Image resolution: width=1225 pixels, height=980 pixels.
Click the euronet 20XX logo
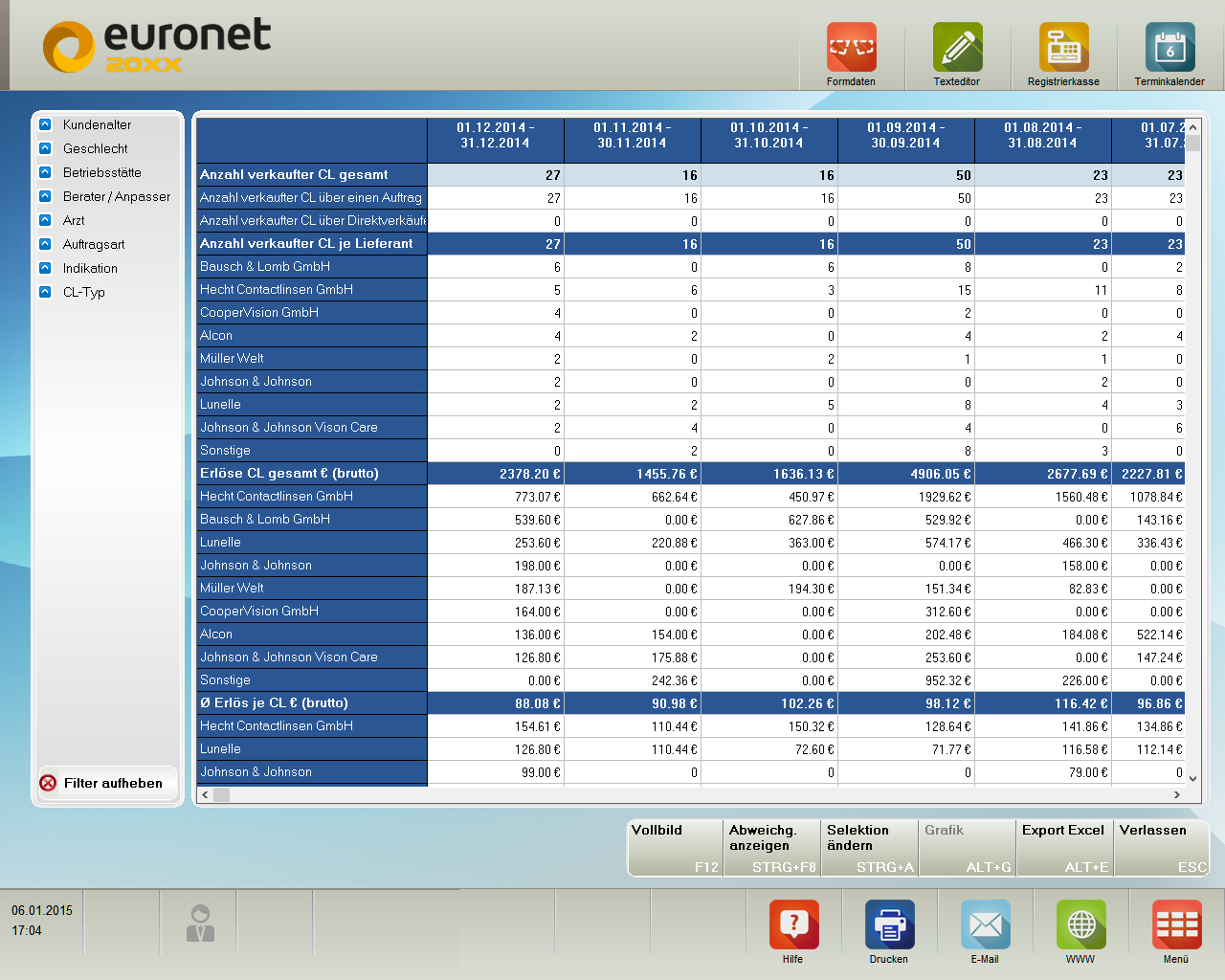[x=157, y=46]
